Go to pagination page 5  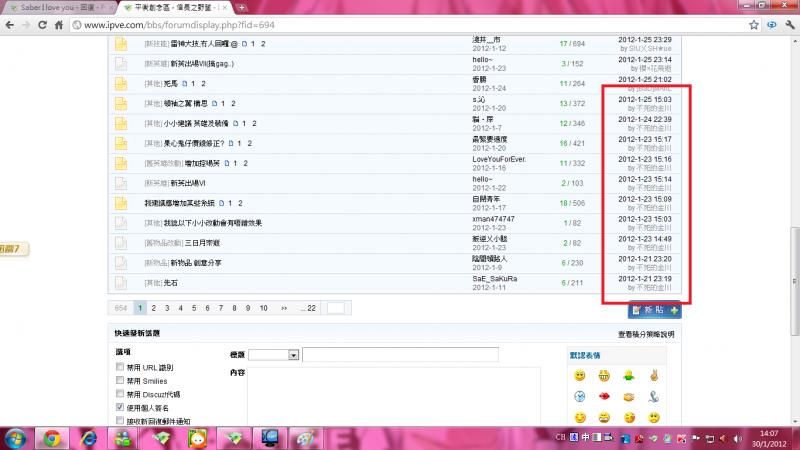[194, 308]
